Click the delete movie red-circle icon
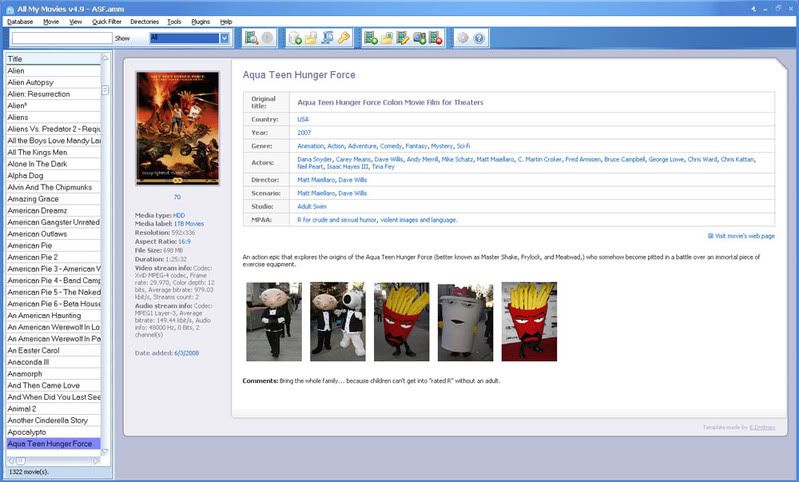Image resolution: width=799 pixels, height=482 pixels. click(436, 38)
